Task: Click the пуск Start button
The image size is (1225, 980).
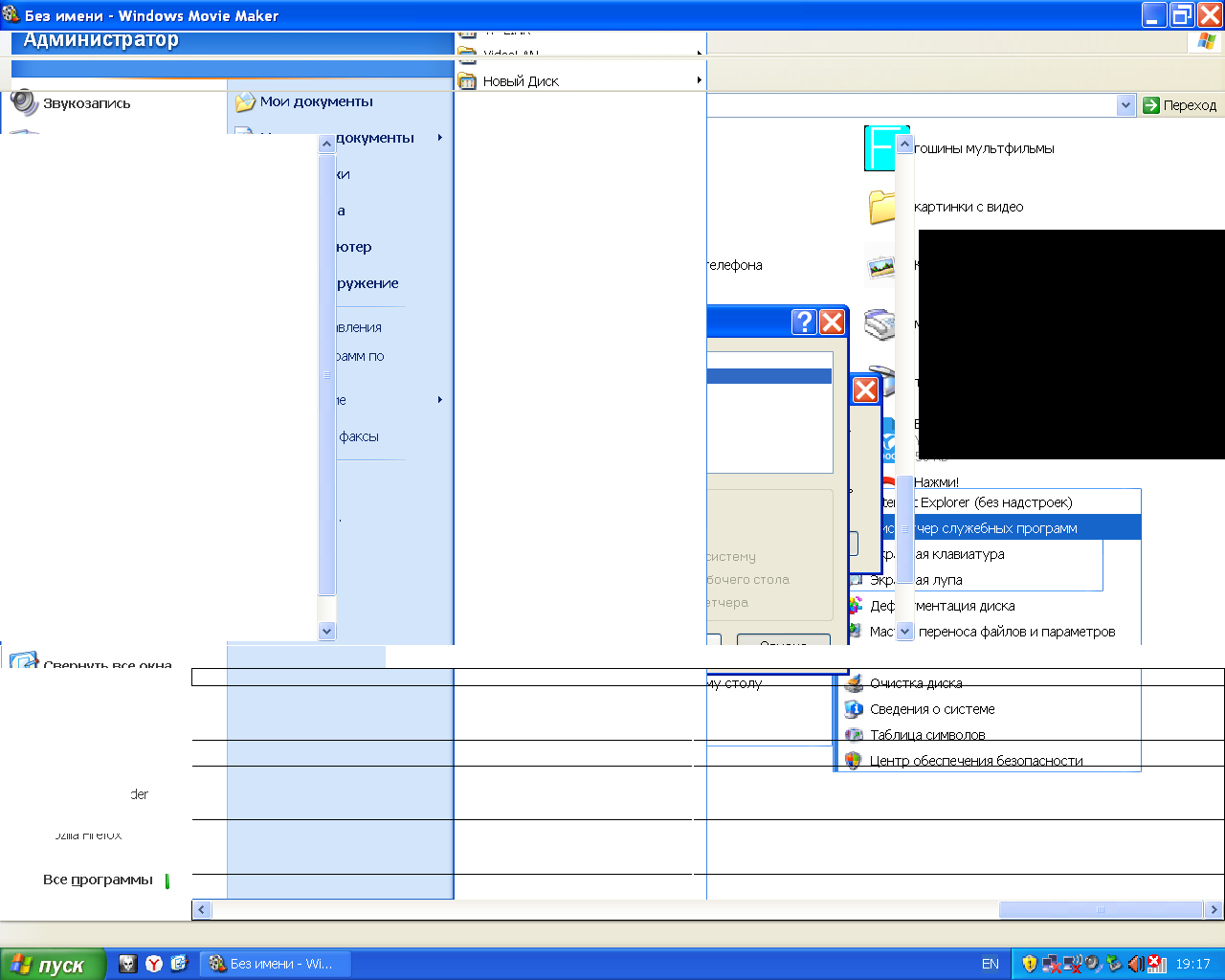Action: click(53, 965)
